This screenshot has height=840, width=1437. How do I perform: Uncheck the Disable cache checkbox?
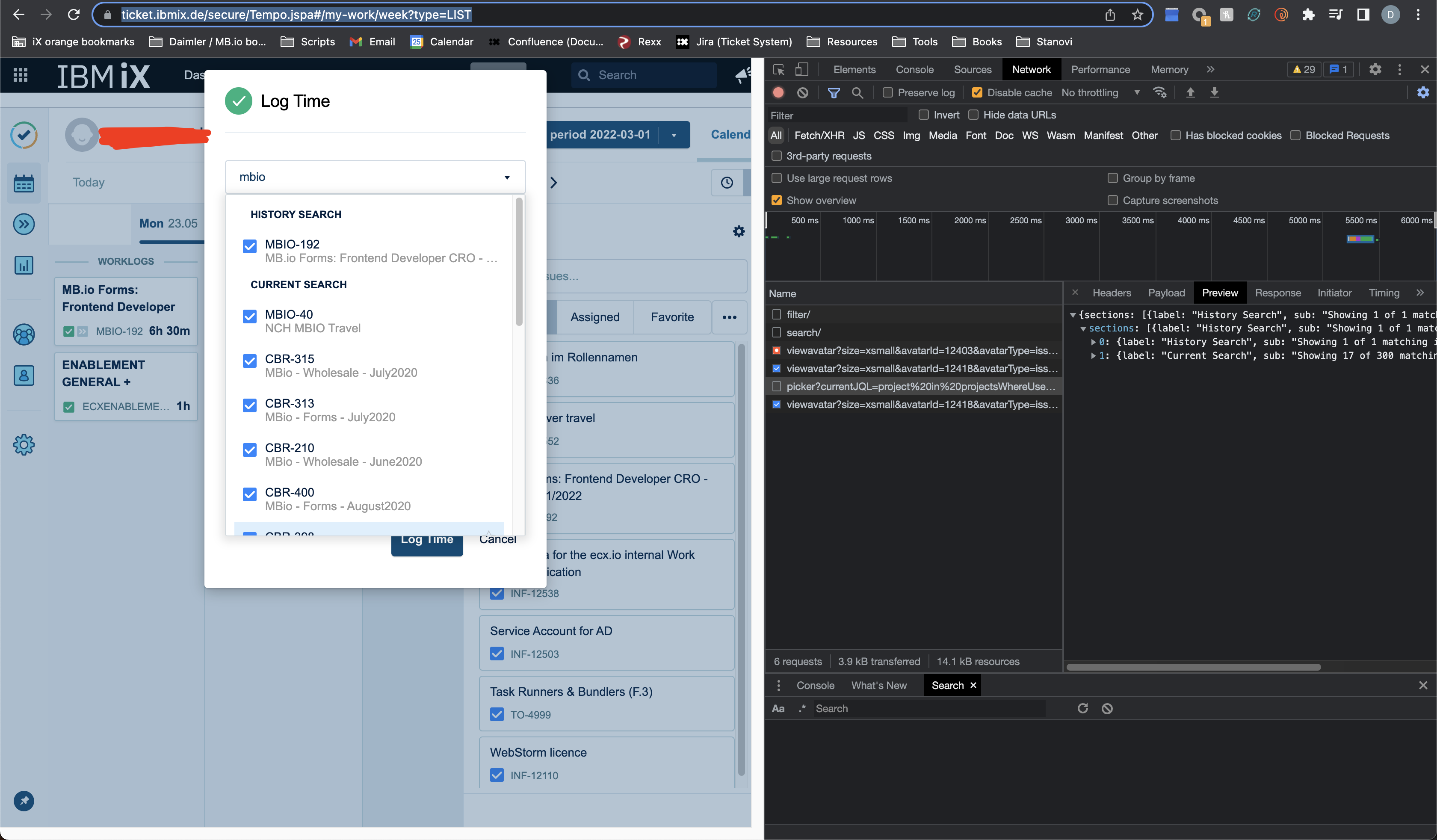tap(977, 92)
